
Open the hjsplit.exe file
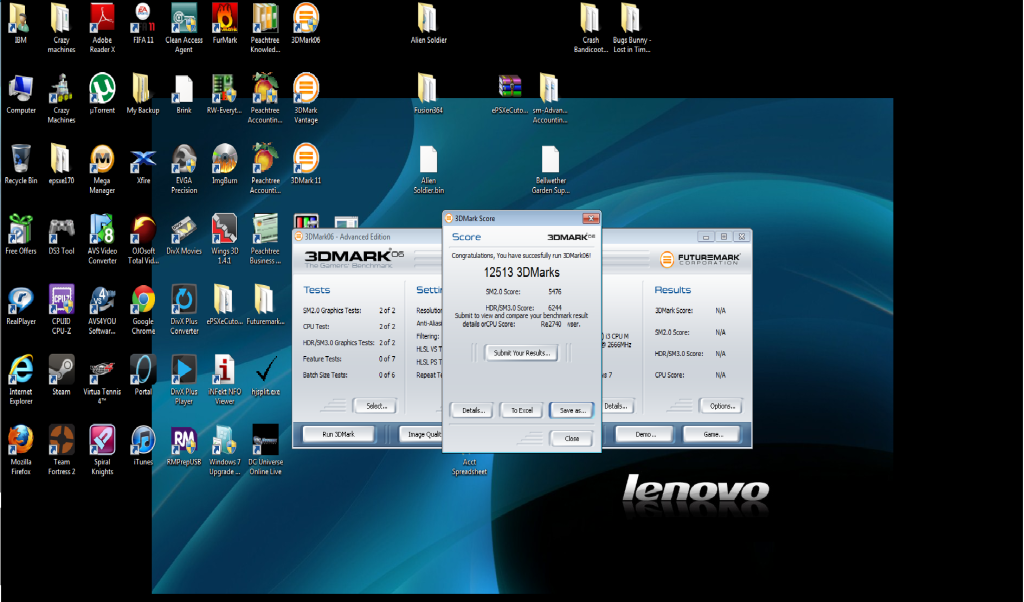click(265, 375)
